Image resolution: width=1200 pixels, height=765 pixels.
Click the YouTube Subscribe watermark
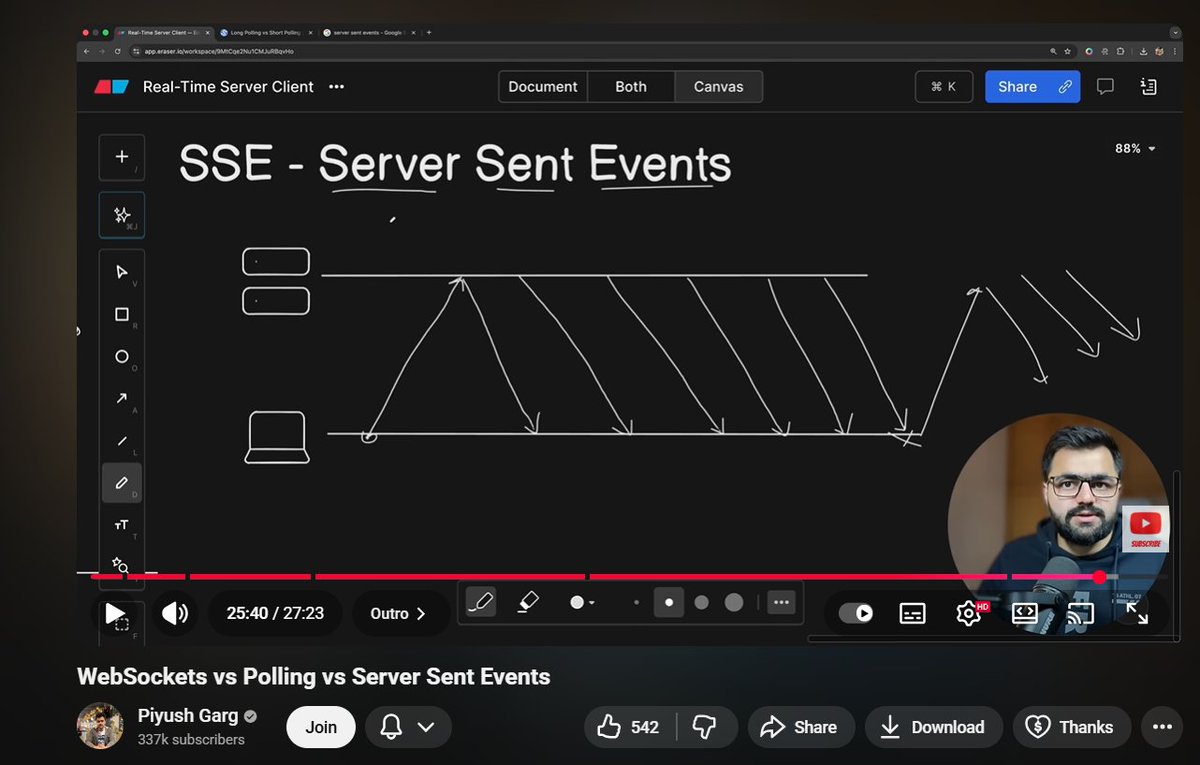(x=1146, y=529)
